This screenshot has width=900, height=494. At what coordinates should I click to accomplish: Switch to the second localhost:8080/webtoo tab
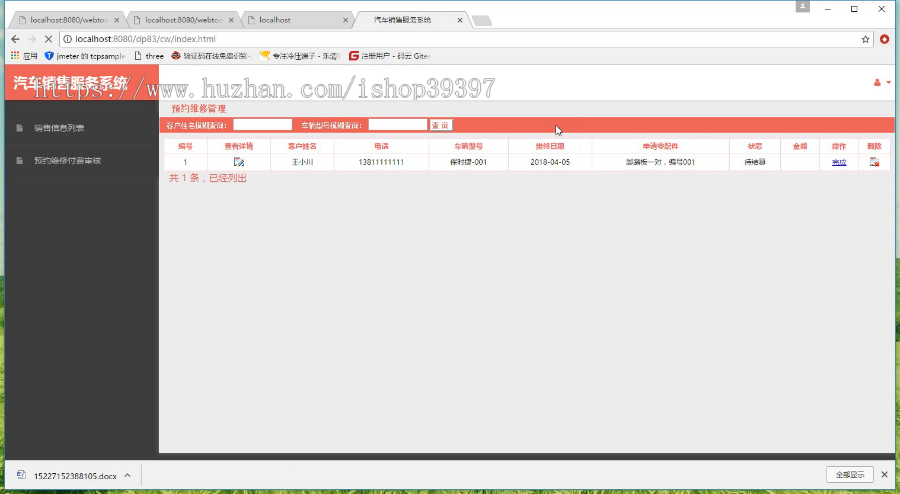click(183, 20)
